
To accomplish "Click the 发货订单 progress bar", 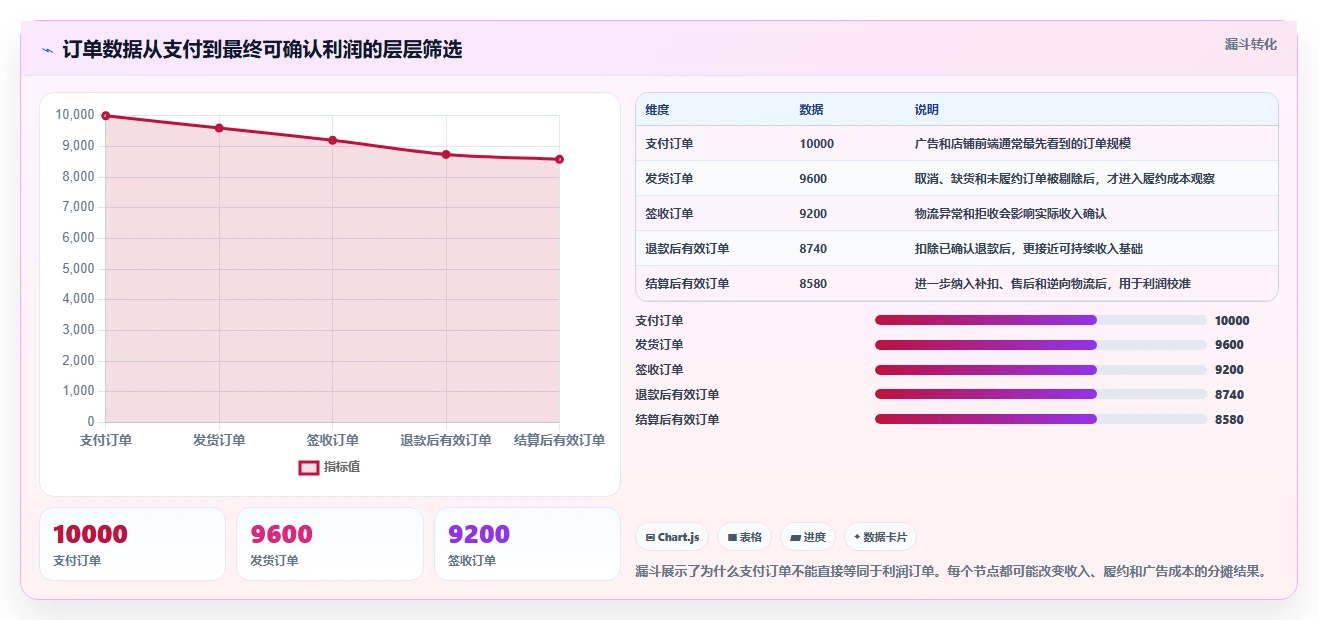I will 1041,345.
